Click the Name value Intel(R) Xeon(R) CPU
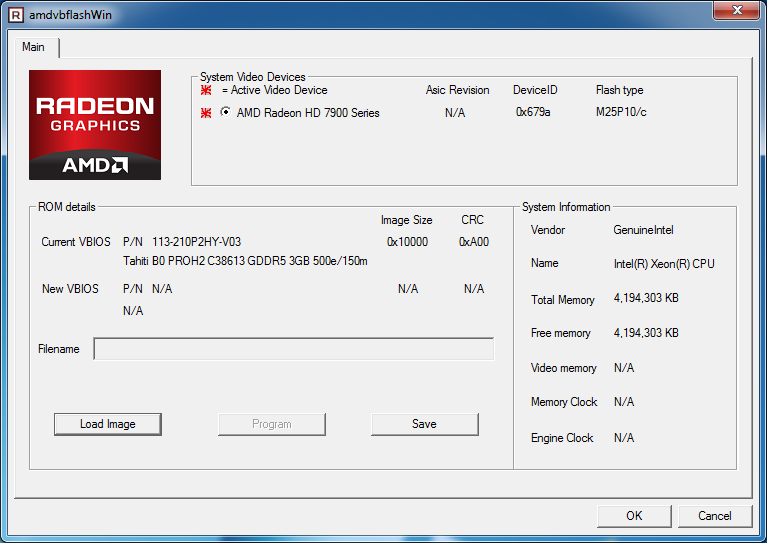767x543 pixels. point(664,264)
